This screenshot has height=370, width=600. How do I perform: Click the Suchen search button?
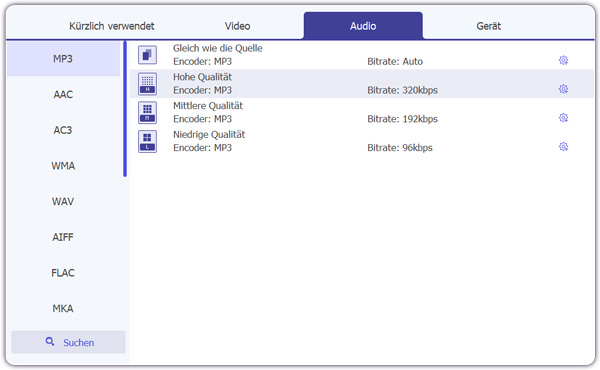(x=68, y=342)
